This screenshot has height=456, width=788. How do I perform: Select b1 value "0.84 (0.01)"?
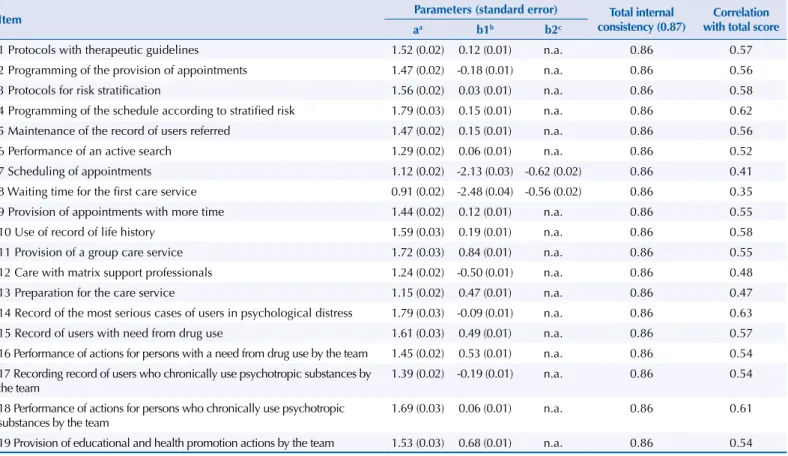click(485, 252)
